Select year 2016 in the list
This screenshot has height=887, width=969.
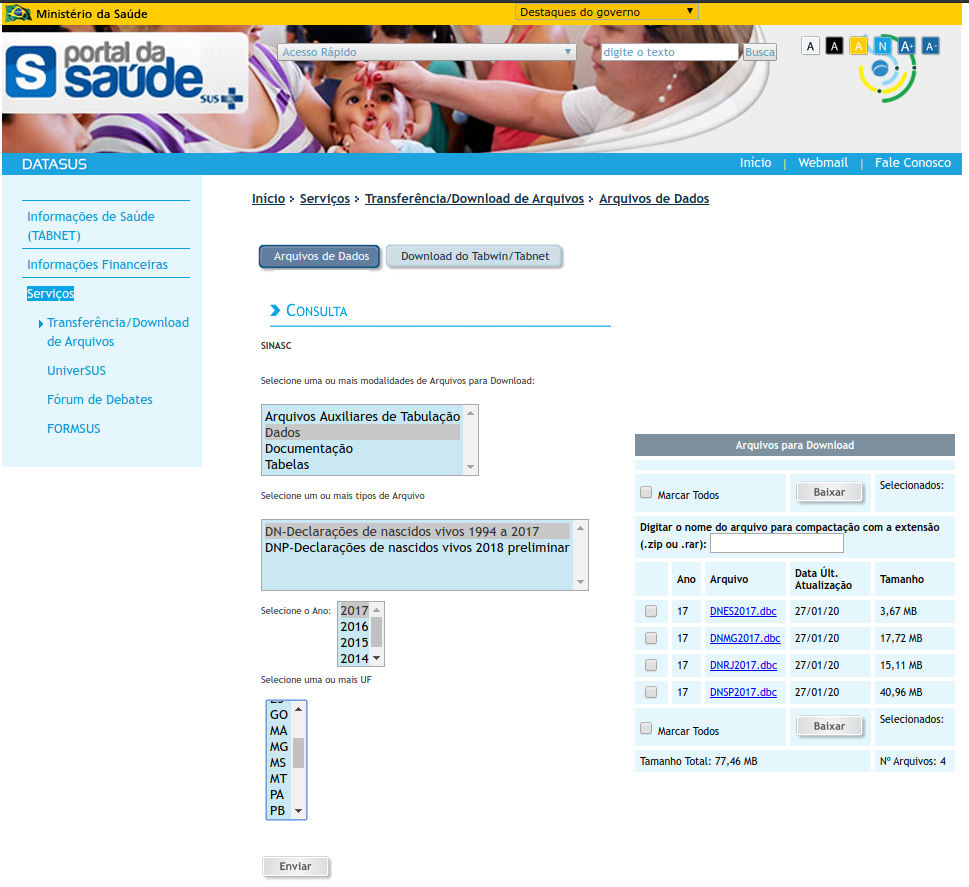[354, 627]
